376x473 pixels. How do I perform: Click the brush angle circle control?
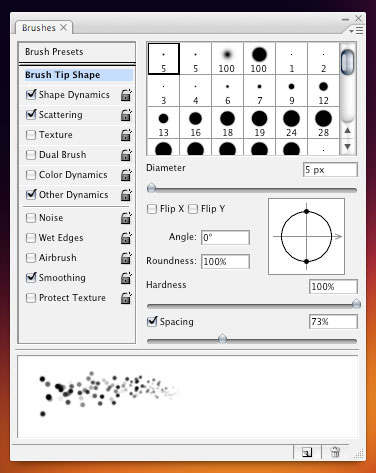tap(306, 237)
